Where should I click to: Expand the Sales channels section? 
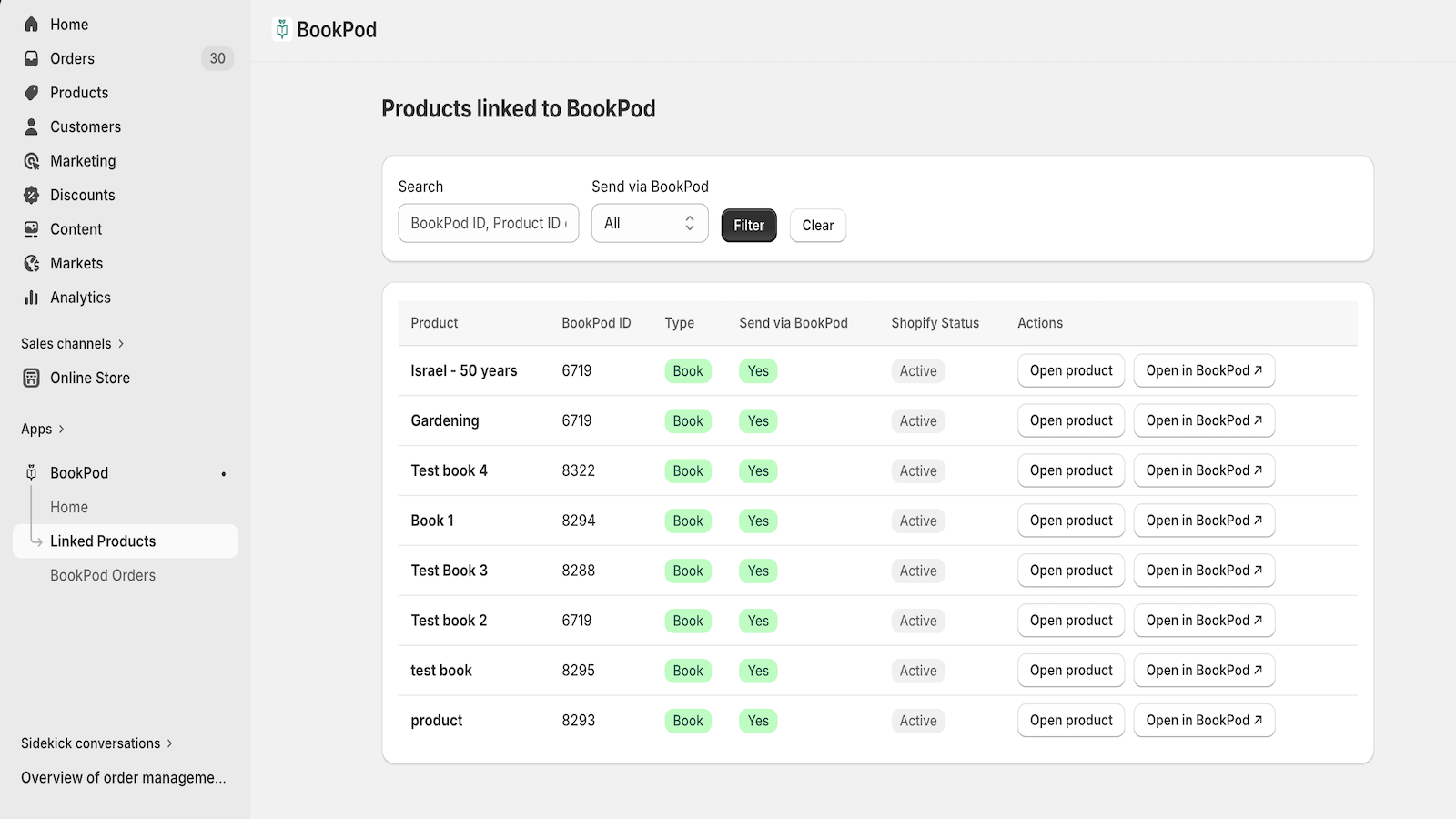point(73,344)
